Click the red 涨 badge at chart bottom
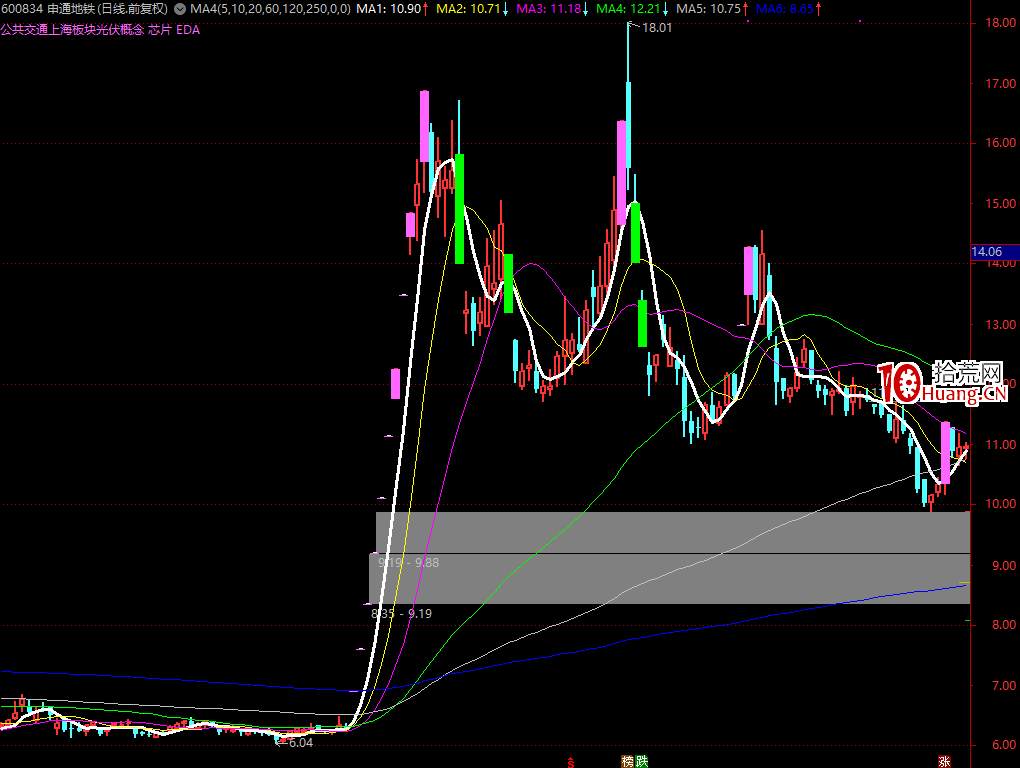This screenshot has height=768, width=1020. tap(943, 761)
